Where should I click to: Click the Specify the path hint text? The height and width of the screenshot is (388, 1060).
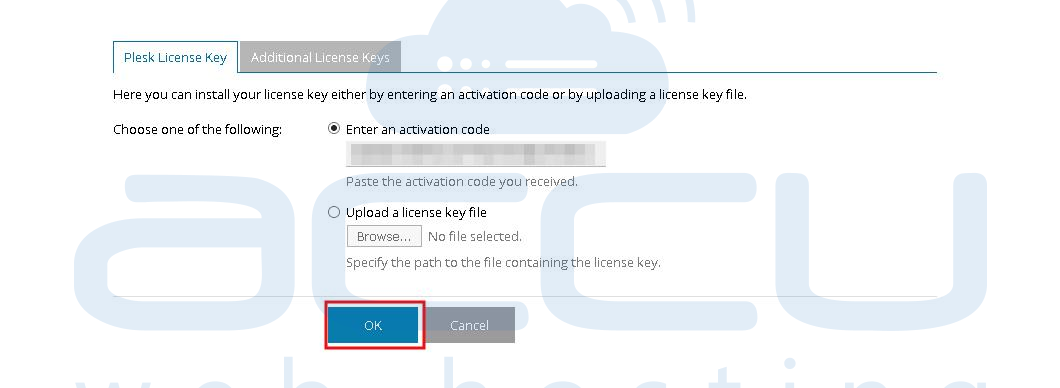(503, 262)
